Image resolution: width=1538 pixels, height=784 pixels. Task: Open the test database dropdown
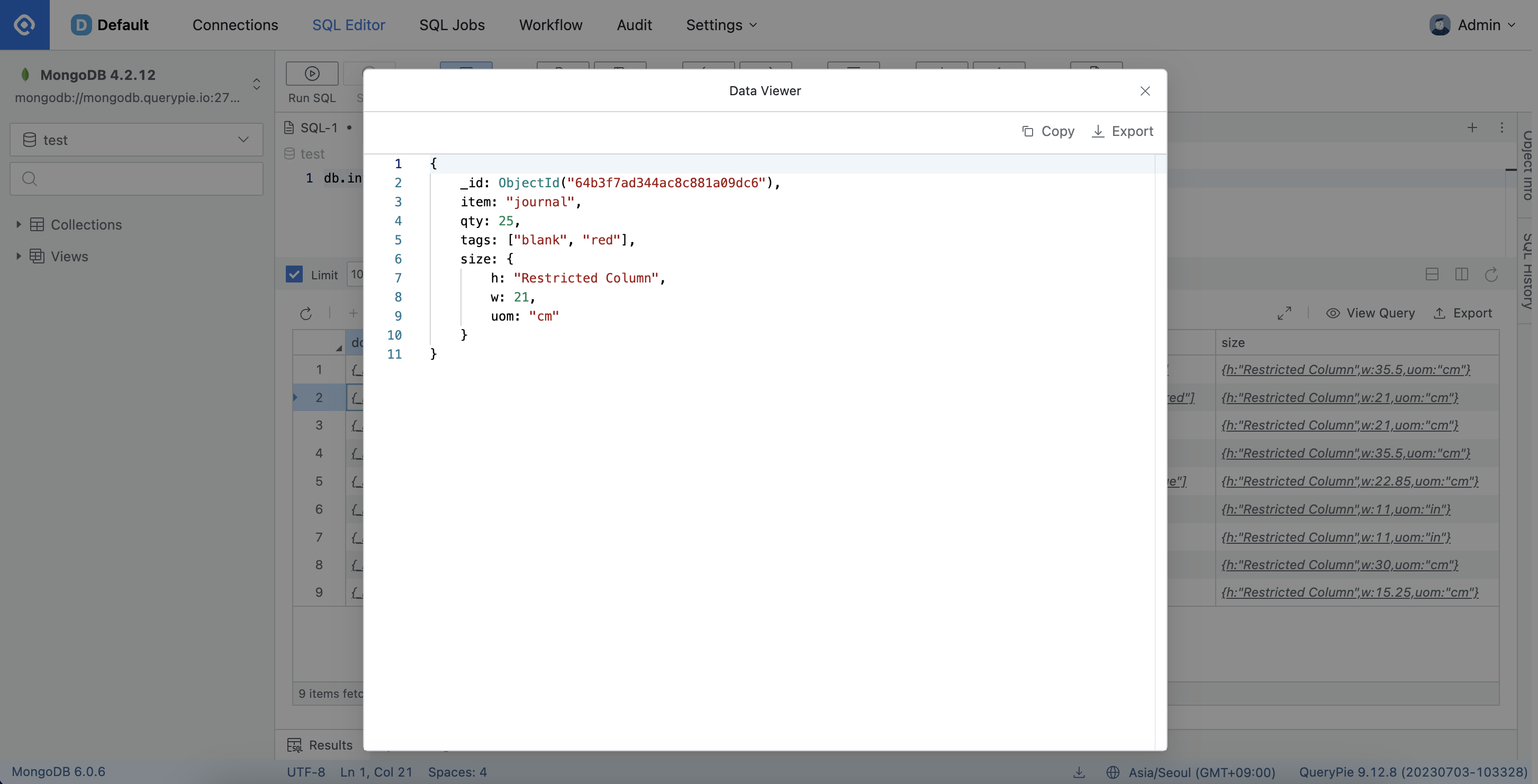[137, 140]
